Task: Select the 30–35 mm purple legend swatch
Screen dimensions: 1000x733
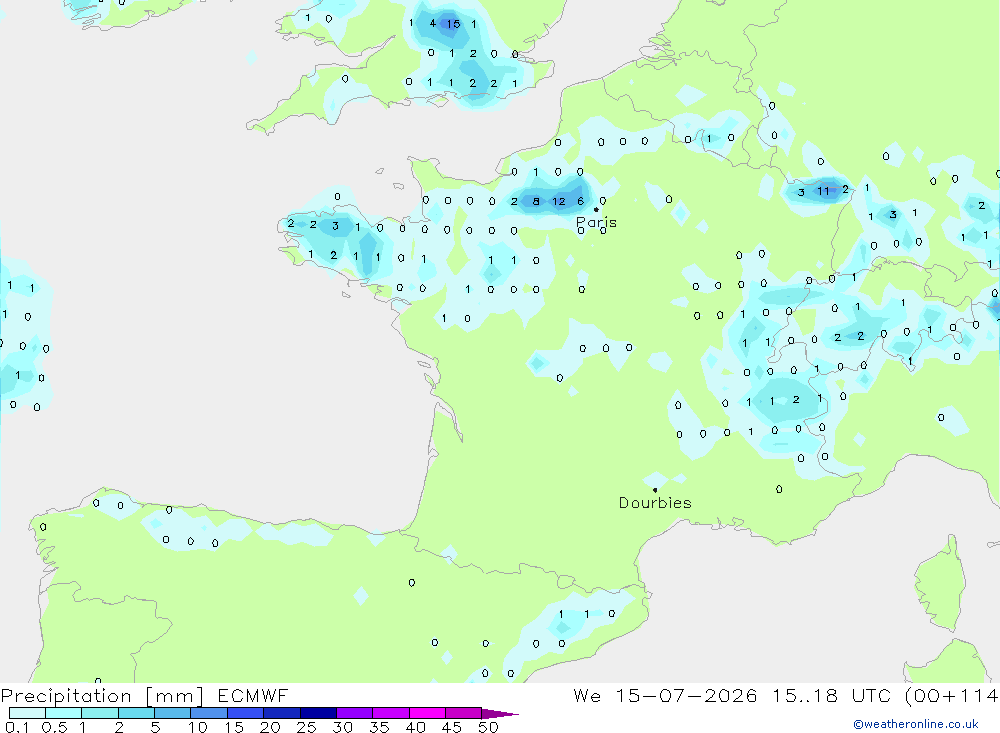Action: tap(354, 713)
